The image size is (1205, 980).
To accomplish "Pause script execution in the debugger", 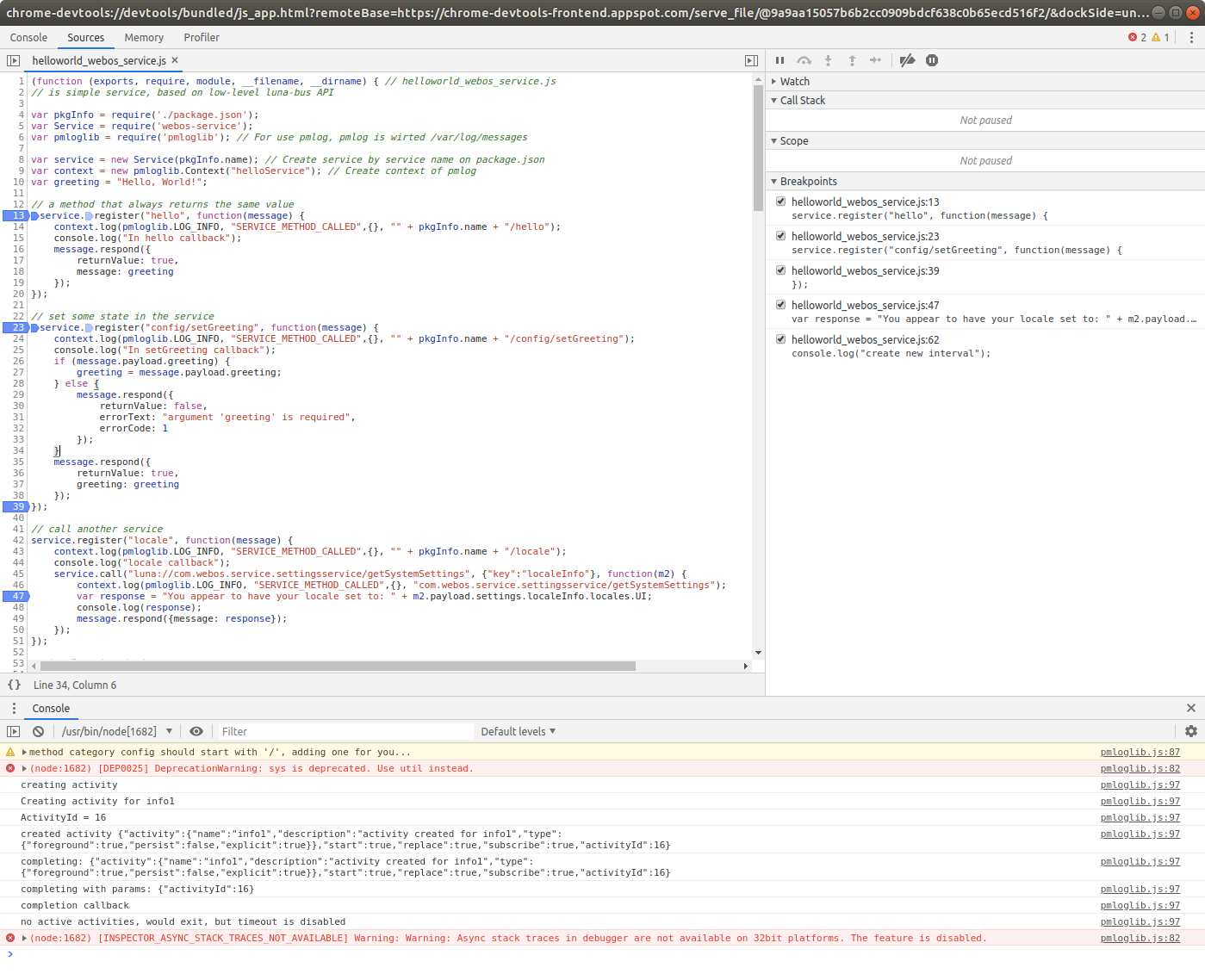I will [780, 60].
